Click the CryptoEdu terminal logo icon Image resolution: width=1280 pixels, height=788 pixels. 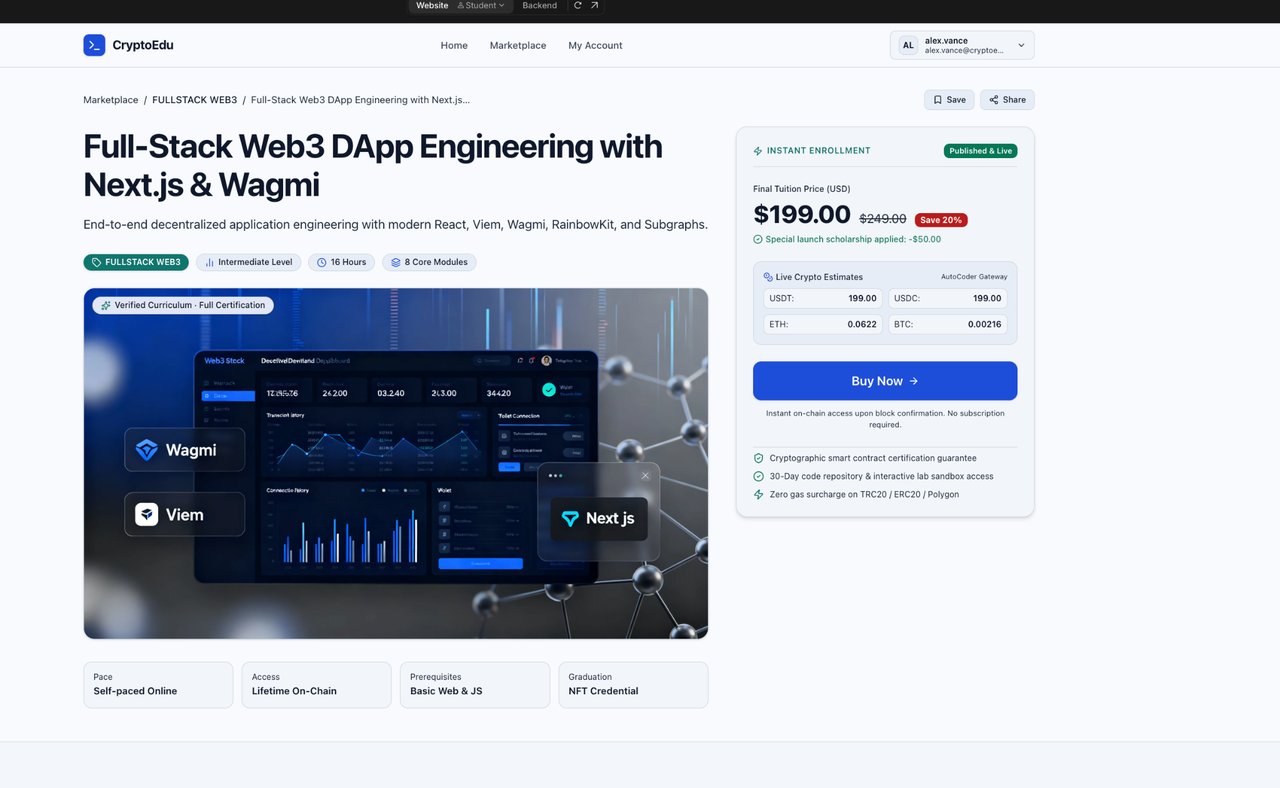click(x=94, y=45)
